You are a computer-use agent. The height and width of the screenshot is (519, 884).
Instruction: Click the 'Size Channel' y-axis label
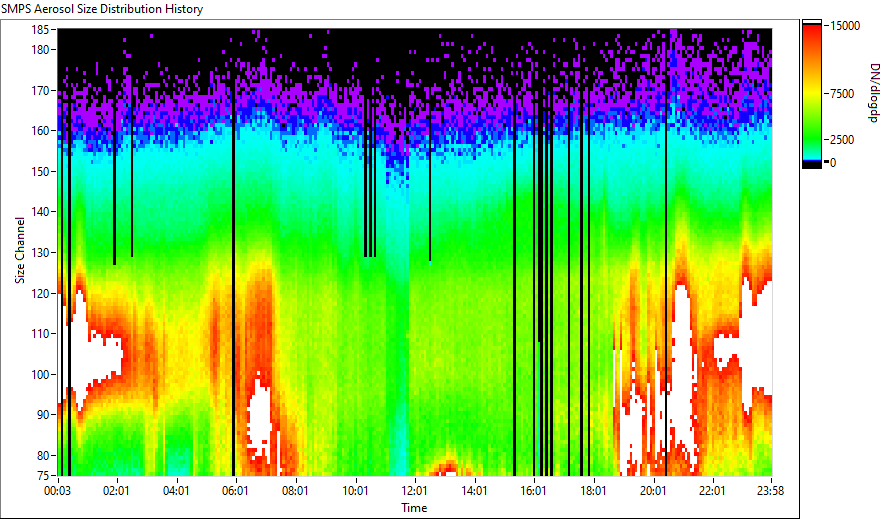pos(20,250)
